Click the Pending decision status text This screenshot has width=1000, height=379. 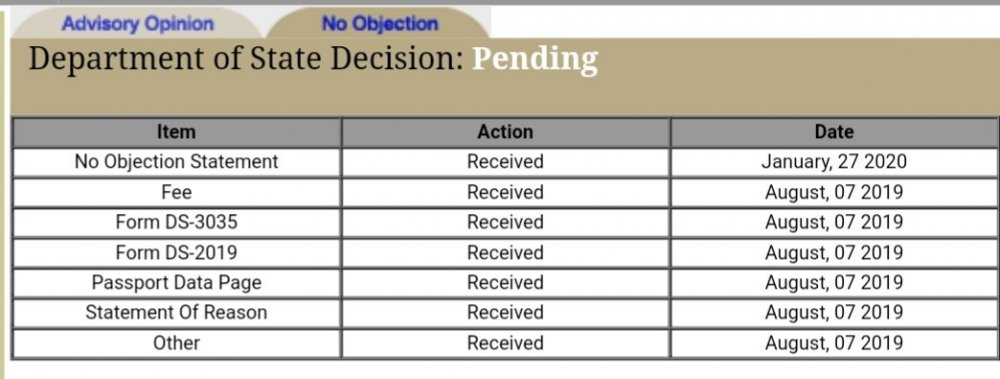point(534,59)
